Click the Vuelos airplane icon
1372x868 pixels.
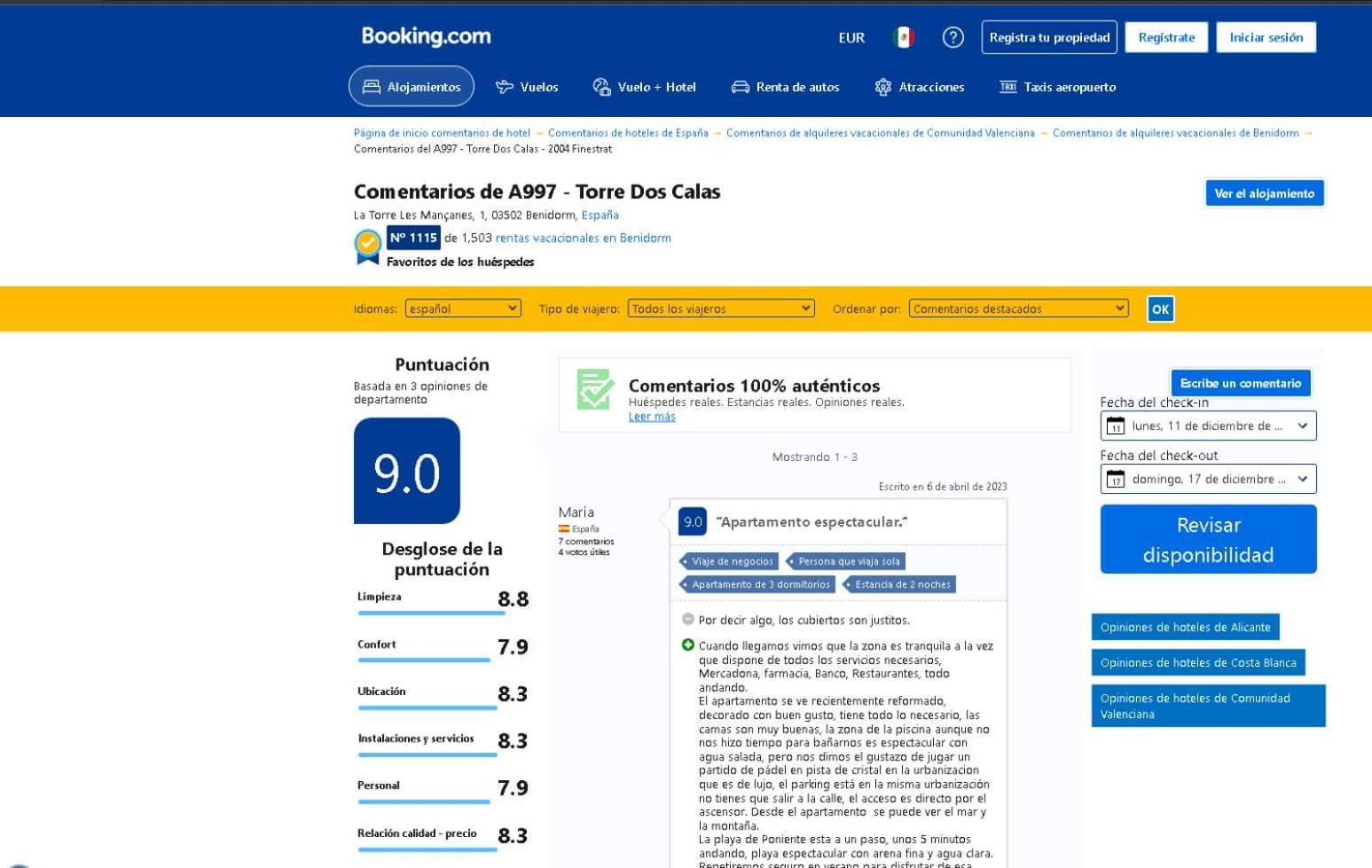pyautogui.click(x=505, y=87)
